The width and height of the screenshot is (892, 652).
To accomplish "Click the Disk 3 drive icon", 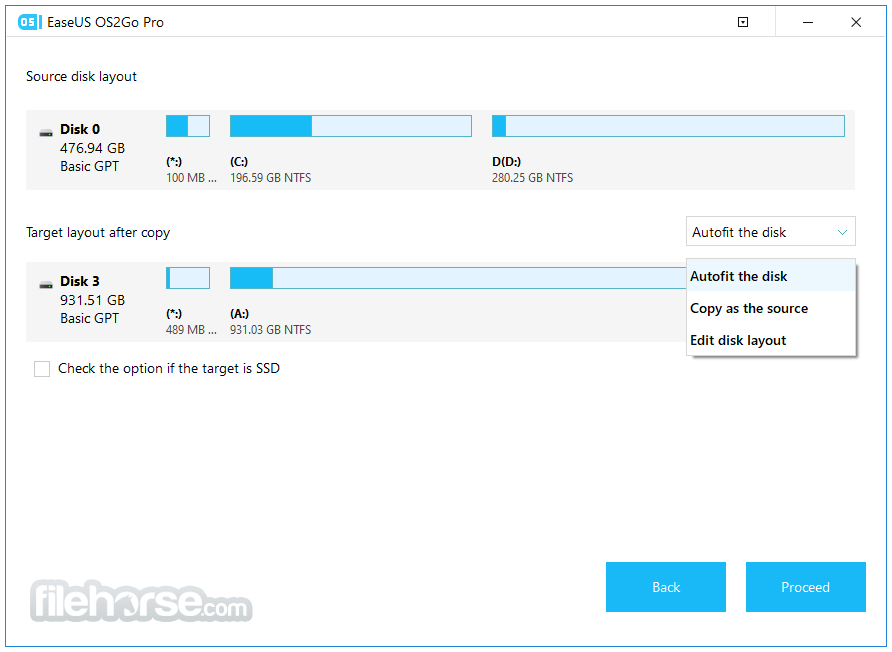I will point(46,285).
